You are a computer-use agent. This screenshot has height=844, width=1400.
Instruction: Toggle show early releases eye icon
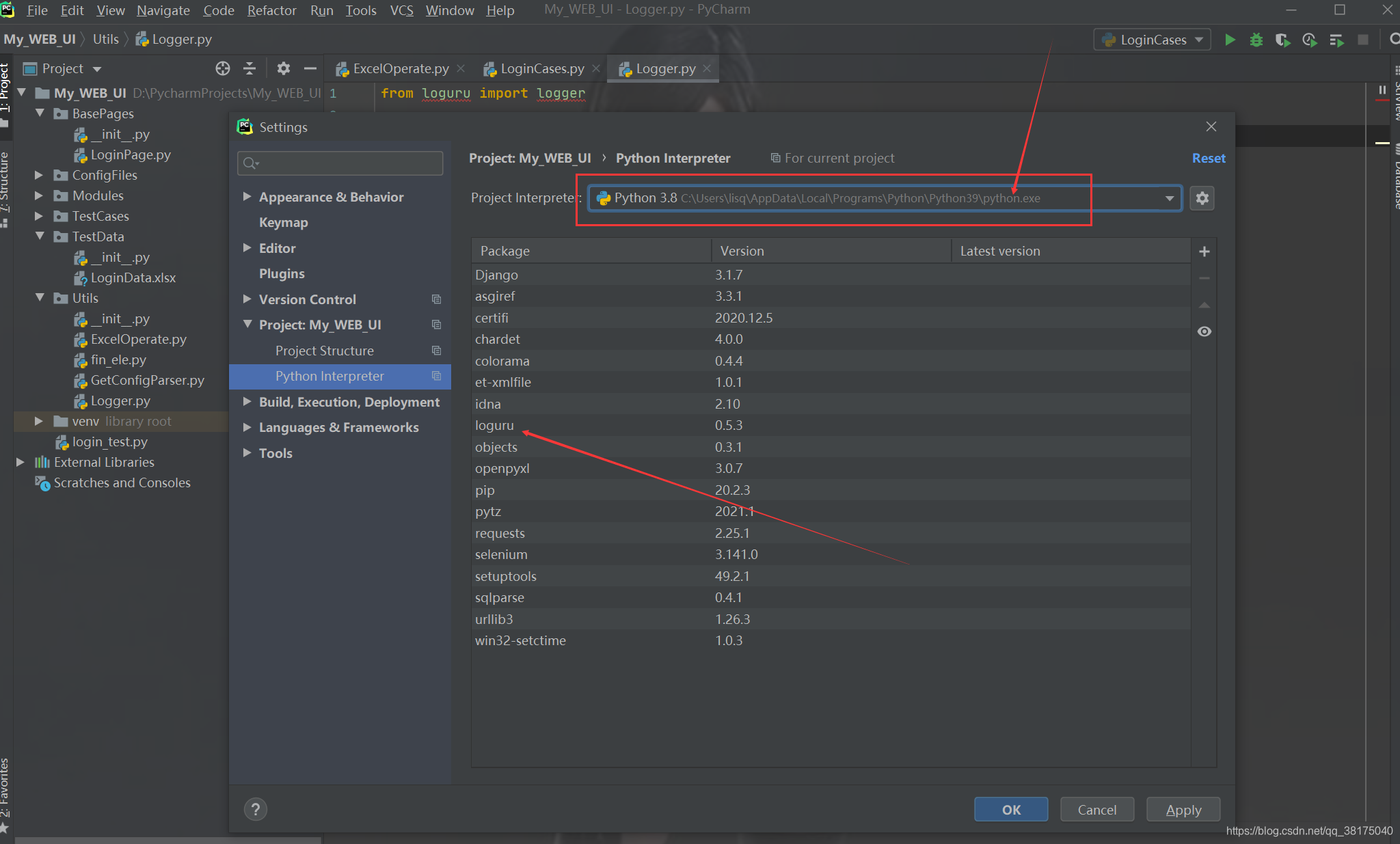(1204, 331)
